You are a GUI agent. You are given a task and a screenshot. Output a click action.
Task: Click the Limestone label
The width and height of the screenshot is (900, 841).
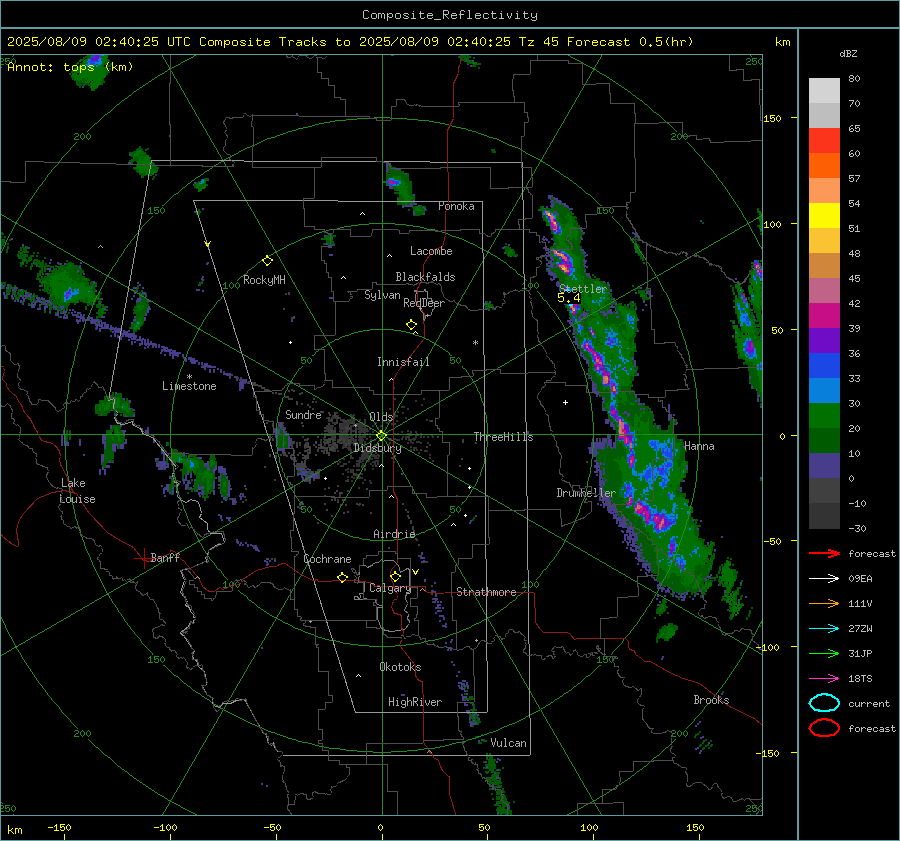click(x=189, y=386)
